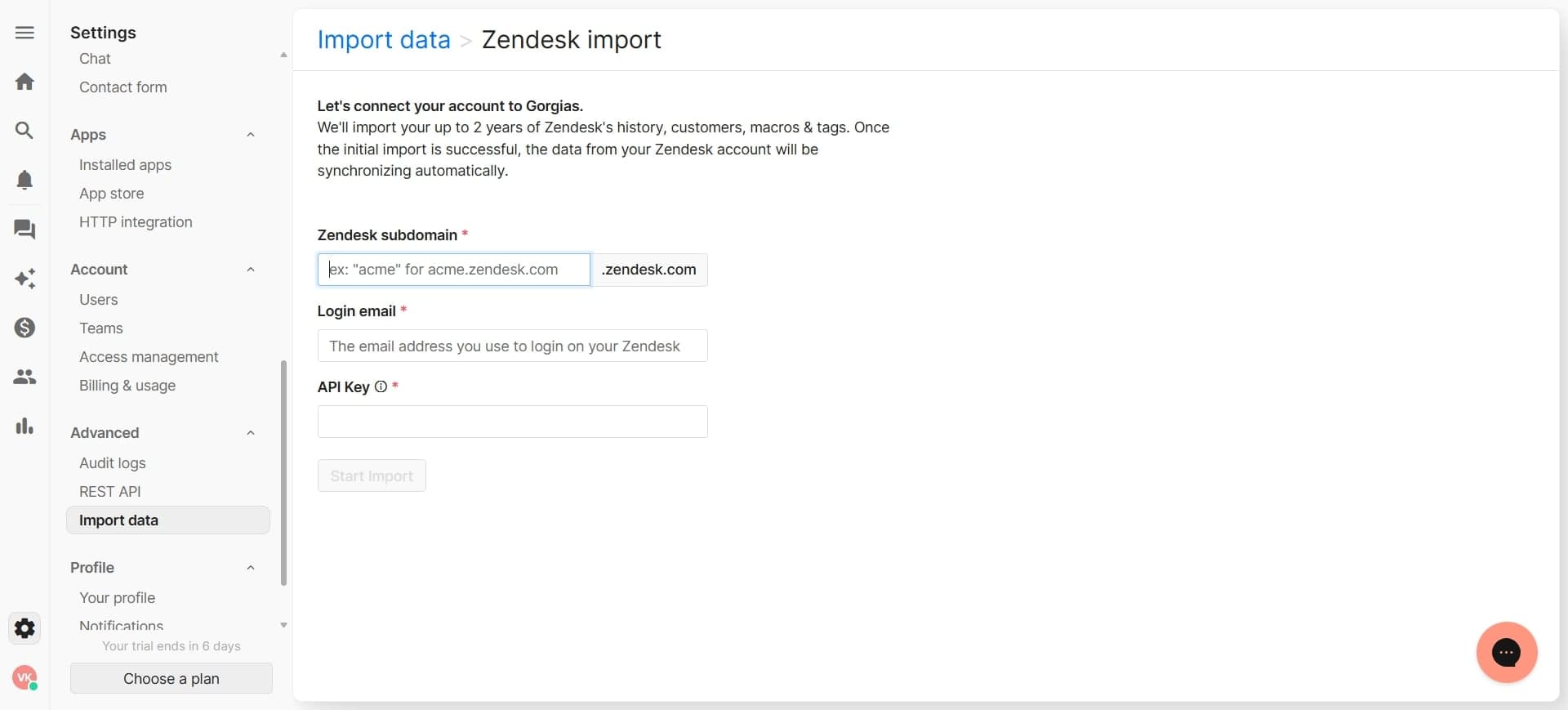Open Billing & usage

[x=127, y=386]
